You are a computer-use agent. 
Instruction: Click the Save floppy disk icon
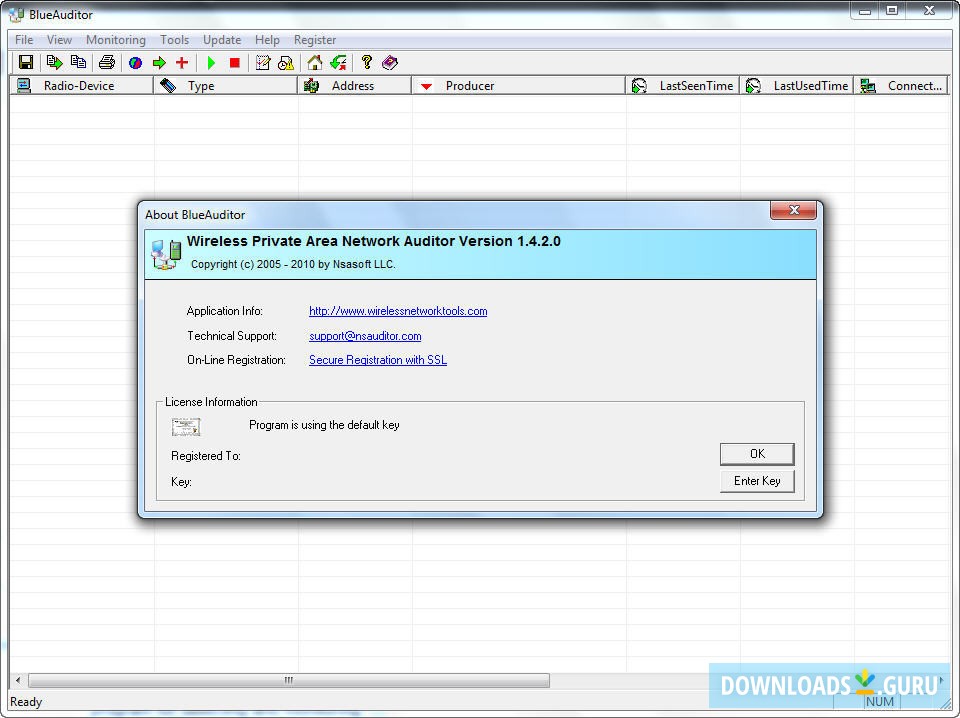point(26,62)
